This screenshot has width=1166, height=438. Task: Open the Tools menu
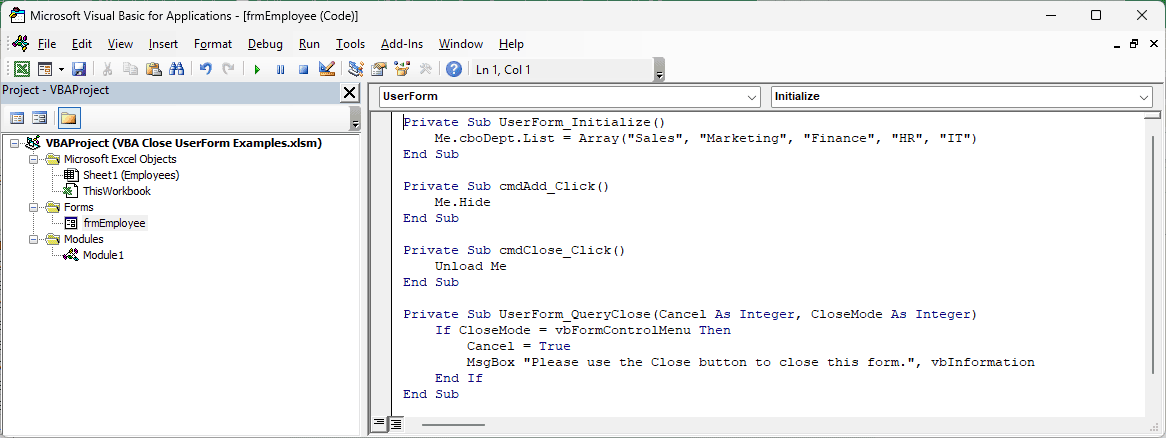(x=350, y=44)
